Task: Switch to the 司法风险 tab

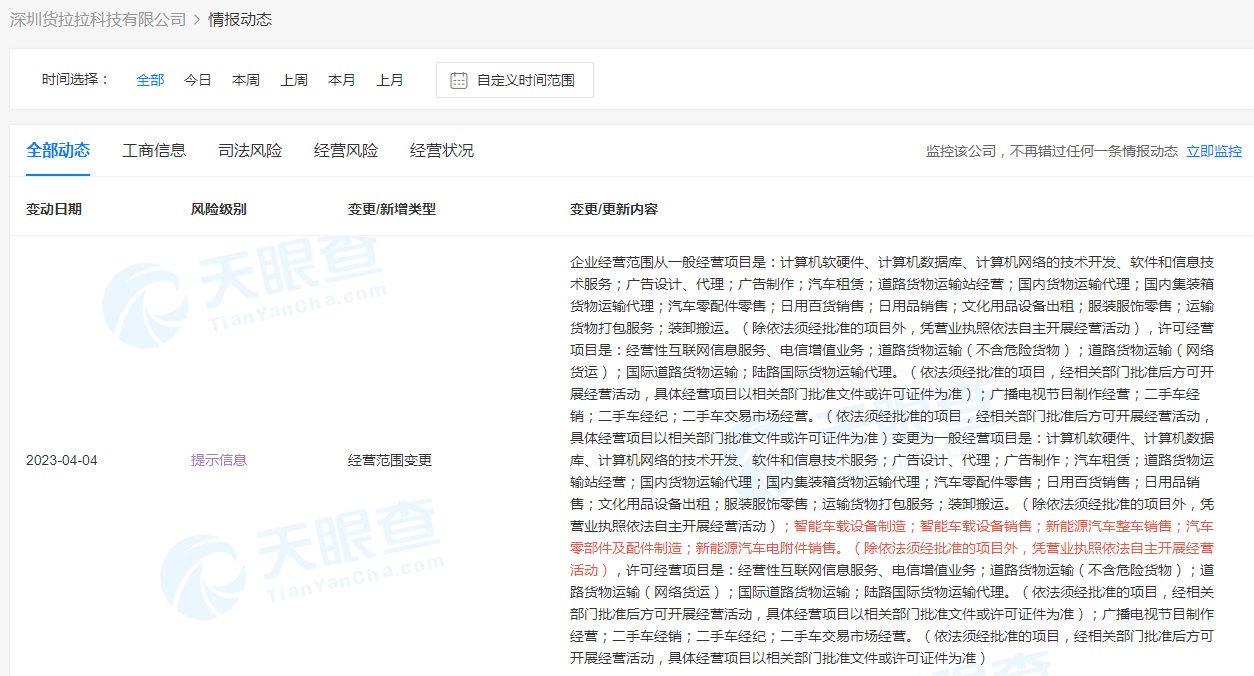Action: click(x=250, y=151)
